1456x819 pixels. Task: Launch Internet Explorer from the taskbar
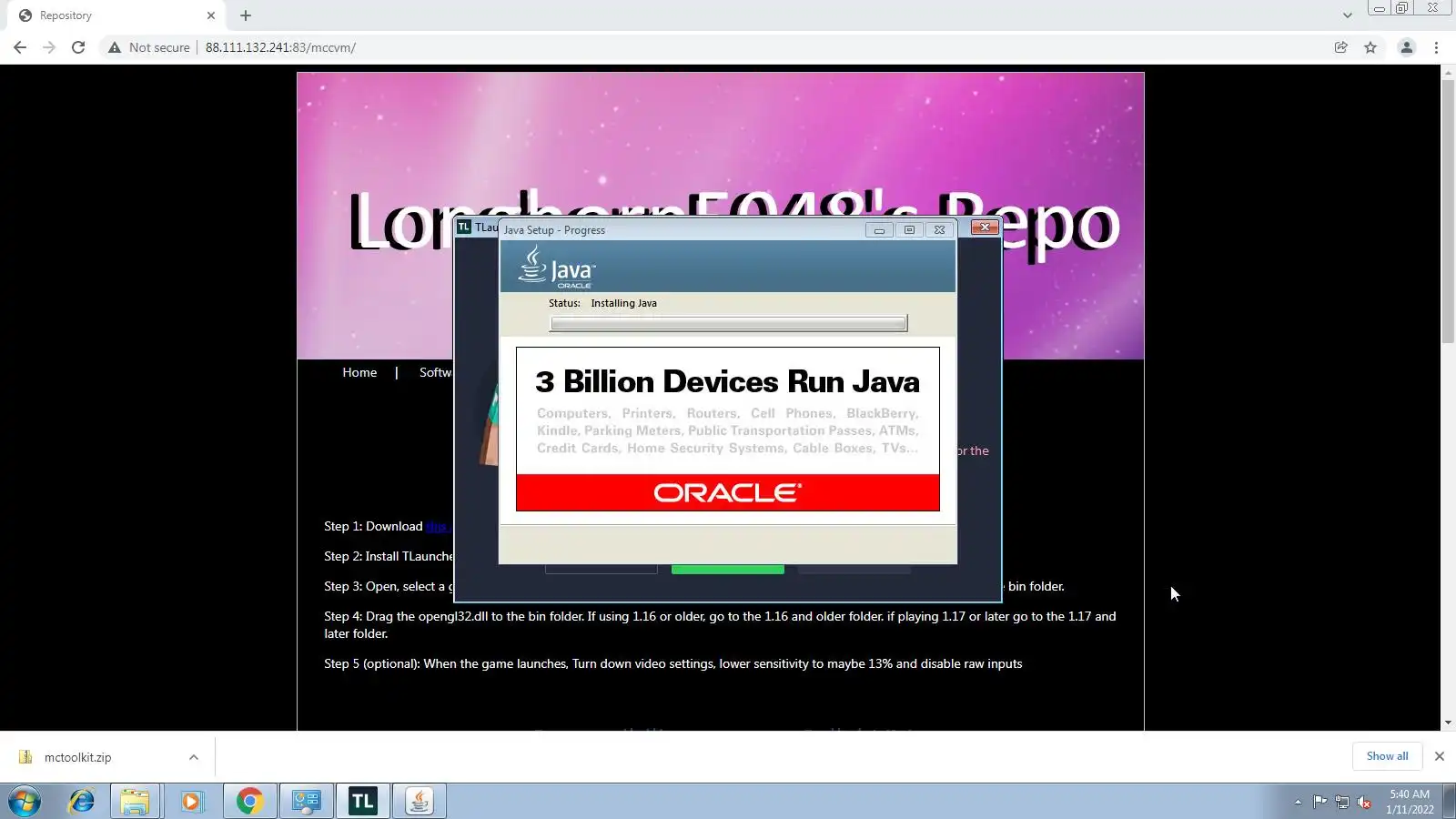coord(81,802)
